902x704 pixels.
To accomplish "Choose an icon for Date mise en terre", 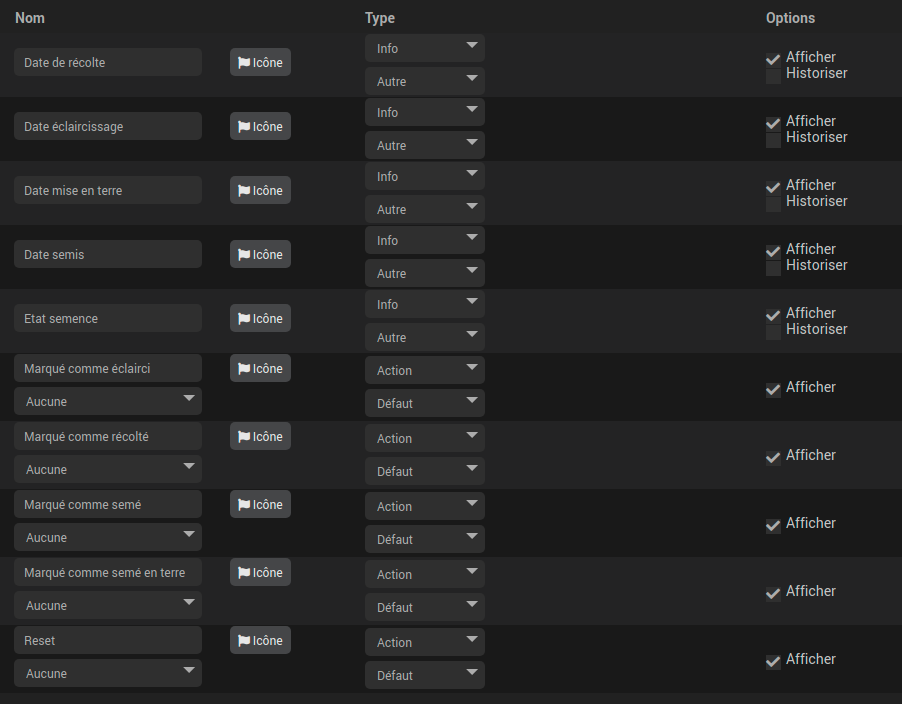I will pyautogui.click(x=260, y=191).
